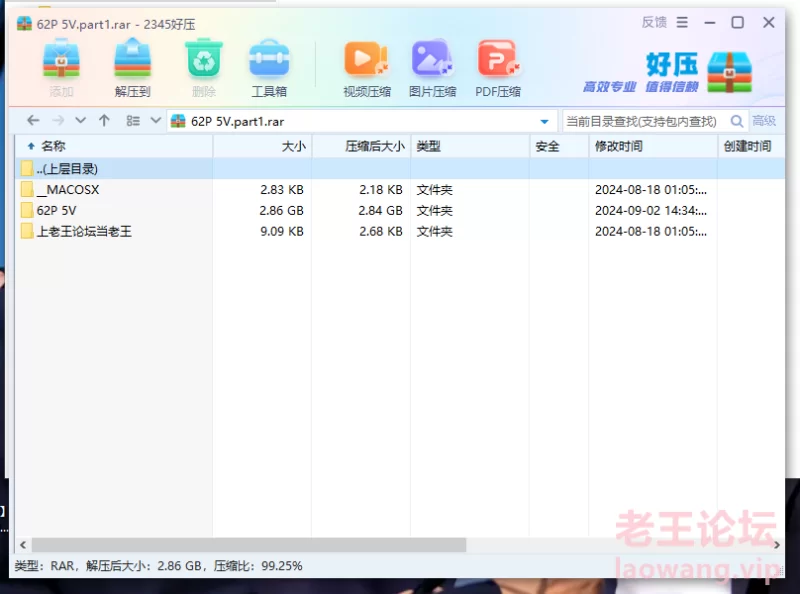Viewport: 800px width, 594px height.
Task: Open the hamburger main menu
Action: [x=682, y=22]
